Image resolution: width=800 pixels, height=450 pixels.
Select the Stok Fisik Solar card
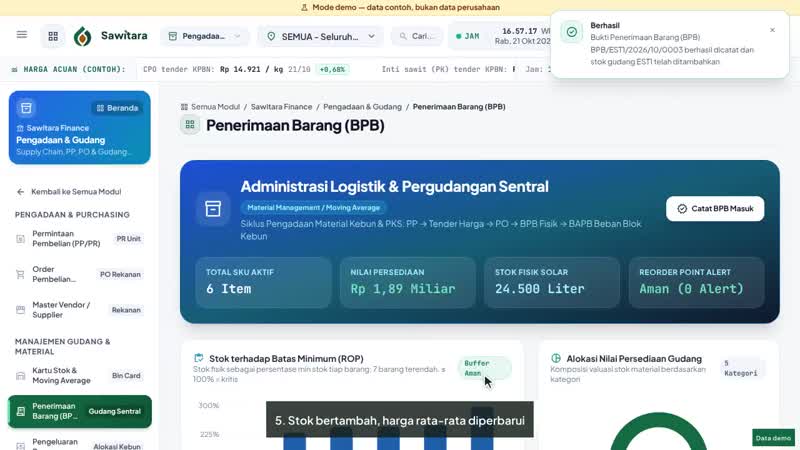(552, 282)
